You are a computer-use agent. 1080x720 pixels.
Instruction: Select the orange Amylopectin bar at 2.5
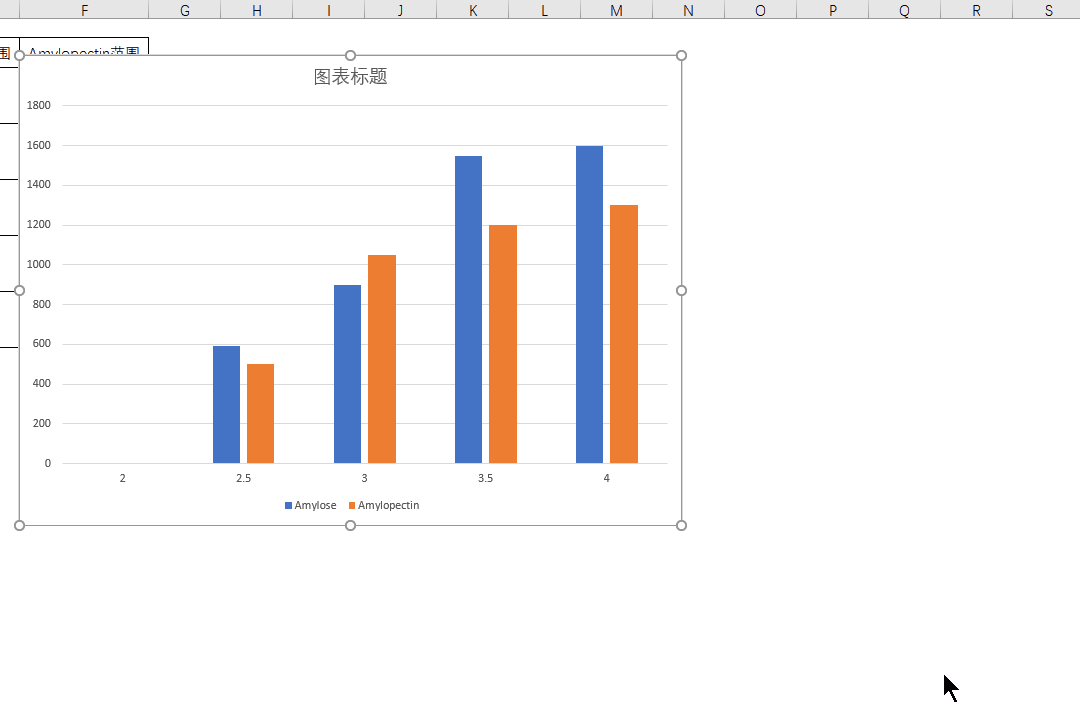(x=260, y=413)
